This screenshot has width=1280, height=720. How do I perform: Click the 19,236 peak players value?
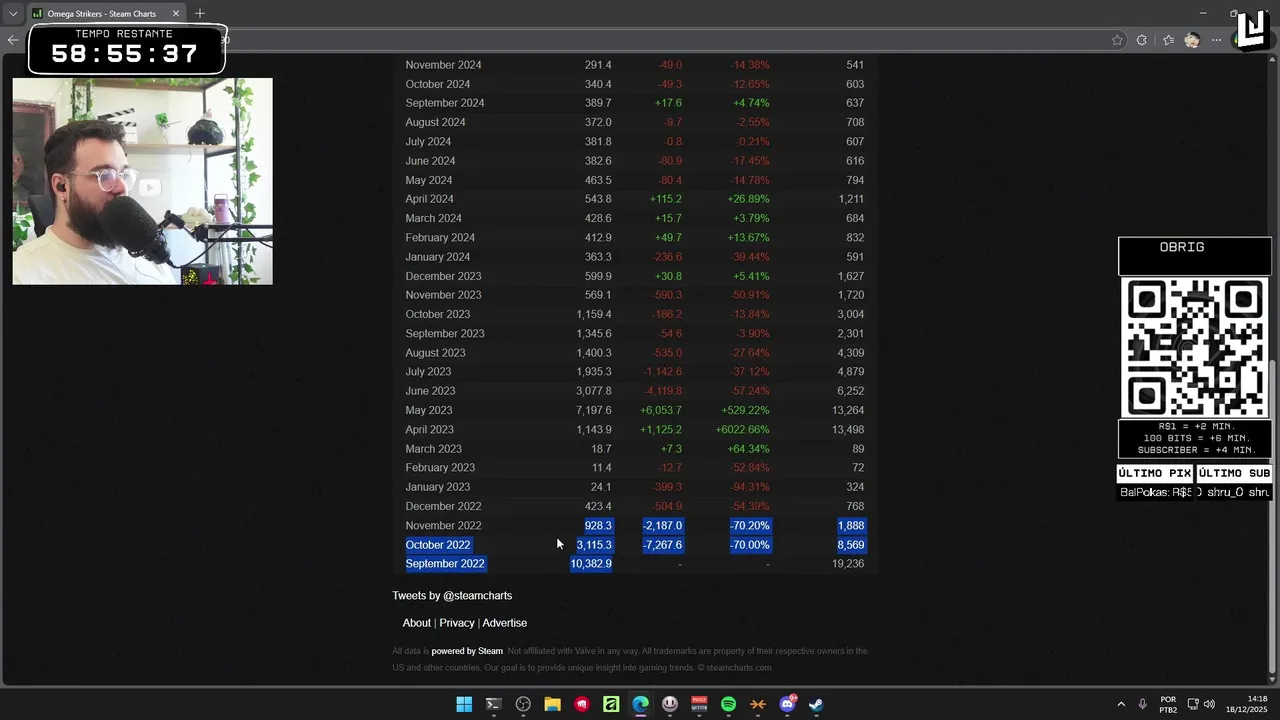(848, 564)
